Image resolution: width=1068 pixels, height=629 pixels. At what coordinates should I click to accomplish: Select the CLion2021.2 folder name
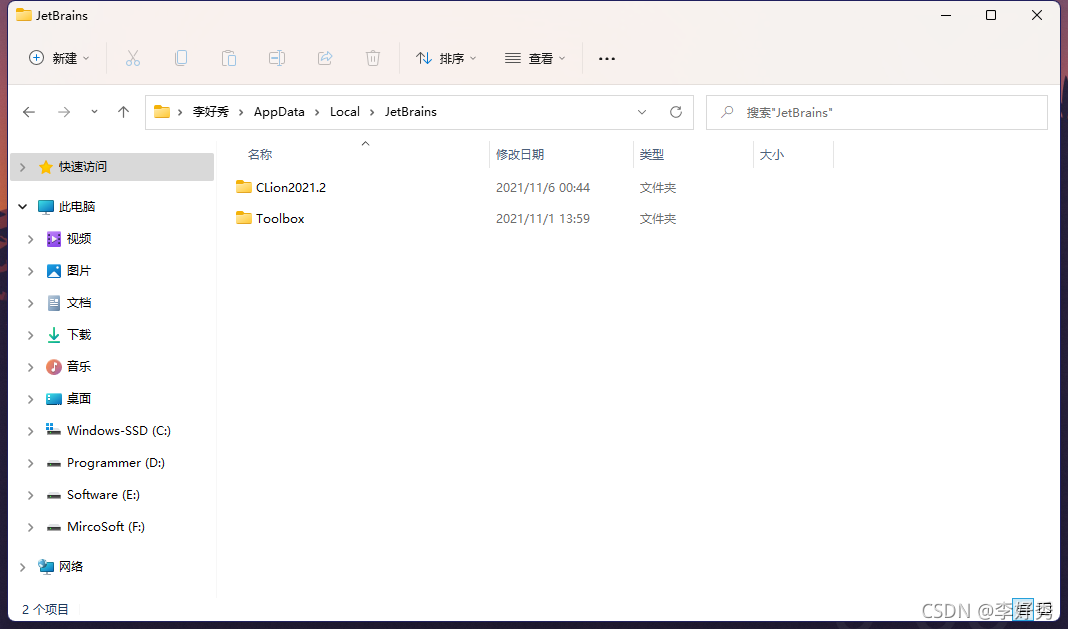click(x=291, y=187)
